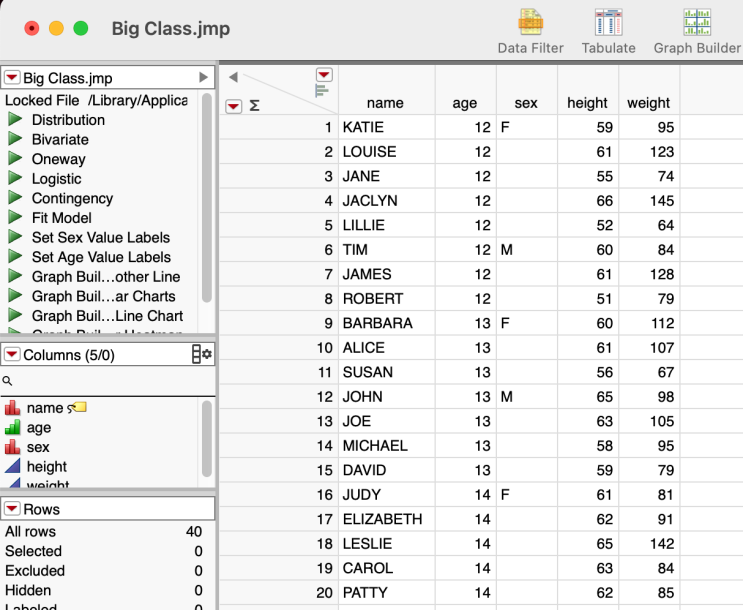
Task: Open columns red triangle in table header corner
Action: click(x=324, y=74)
